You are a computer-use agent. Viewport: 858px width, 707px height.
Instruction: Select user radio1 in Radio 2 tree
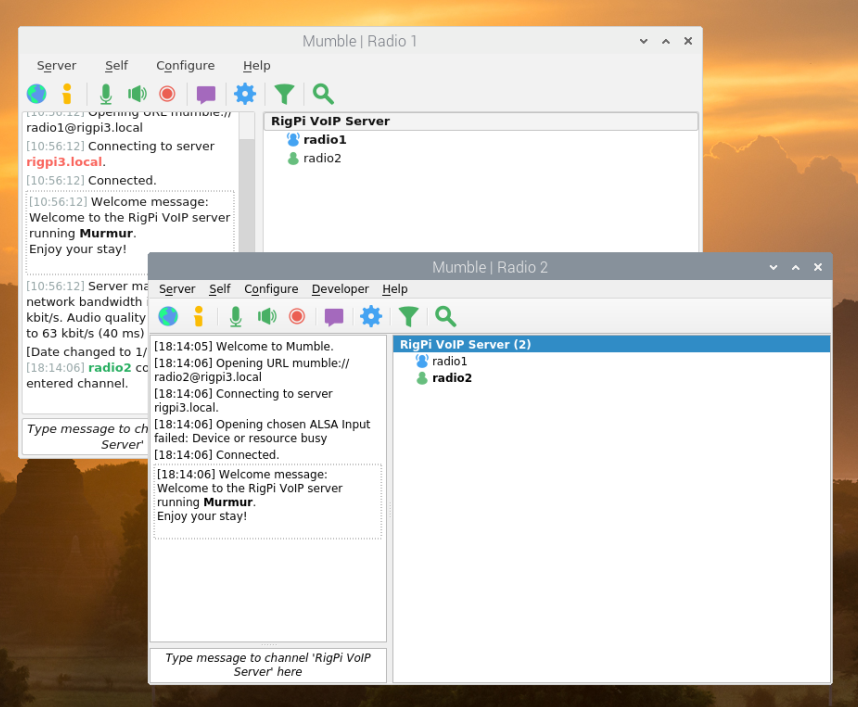449,361
